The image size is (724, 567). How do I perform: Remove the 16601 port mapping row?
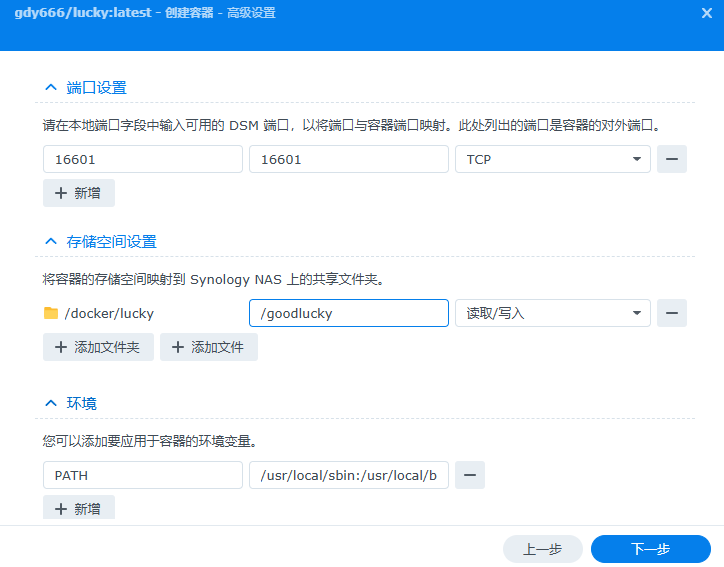click(671, 159)
